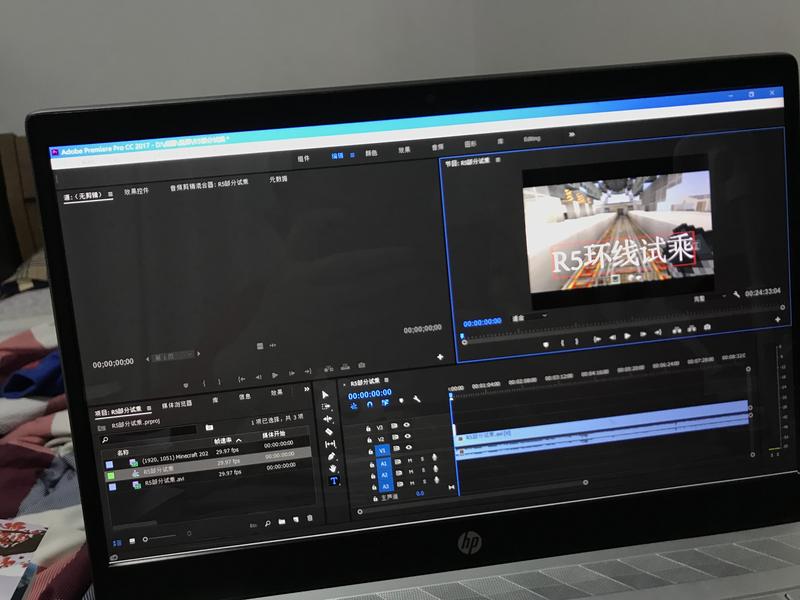
Task: Sort by frame rate column arrow
Action: (x=239, y=440)
